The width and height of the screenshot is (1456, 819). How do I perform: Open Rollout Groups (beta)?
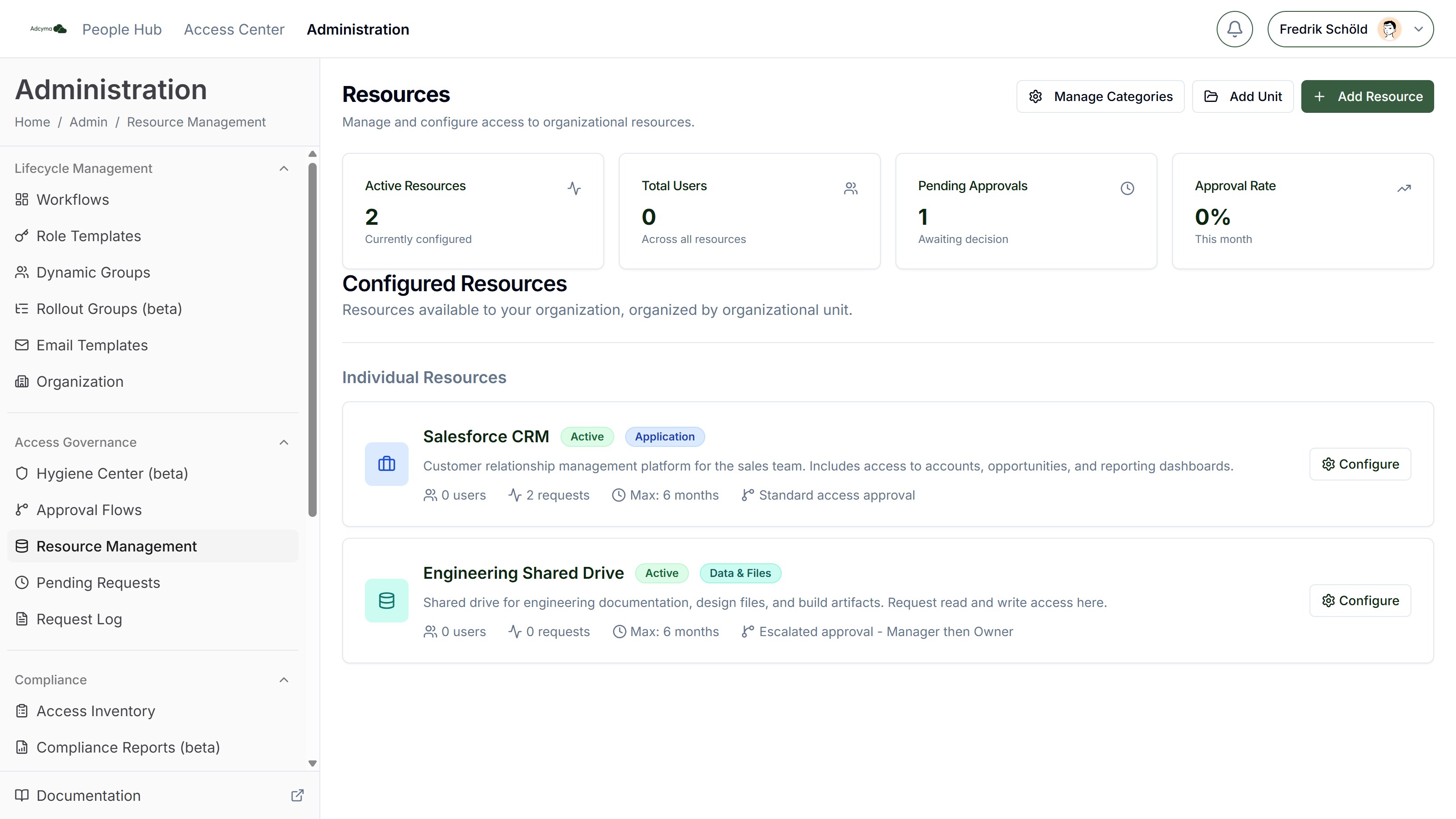(x=152, y=308)
